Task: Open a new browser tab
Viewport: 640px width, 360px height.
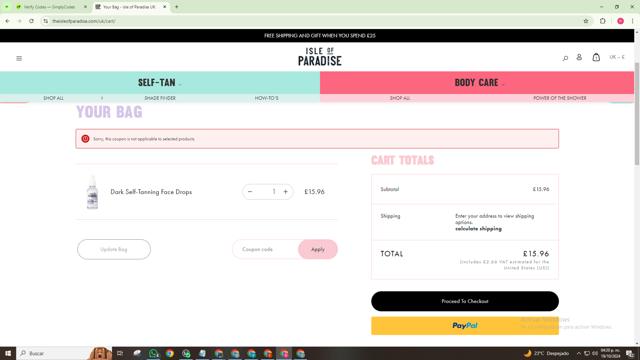Action: pos(177,7)
